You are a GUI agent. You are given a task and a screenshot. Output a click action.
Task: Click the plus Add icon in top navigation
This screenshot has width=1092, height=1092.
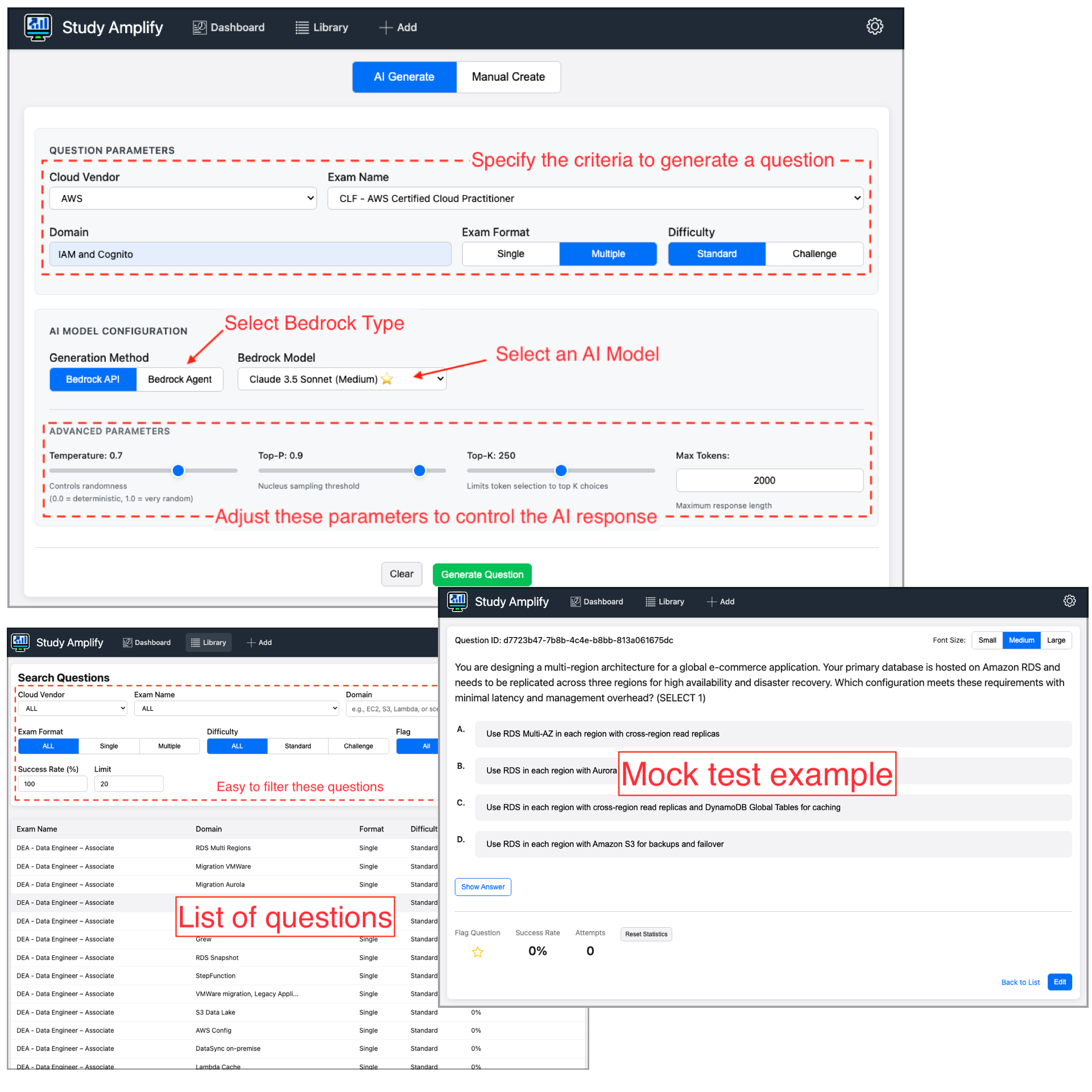click(386, 27)
